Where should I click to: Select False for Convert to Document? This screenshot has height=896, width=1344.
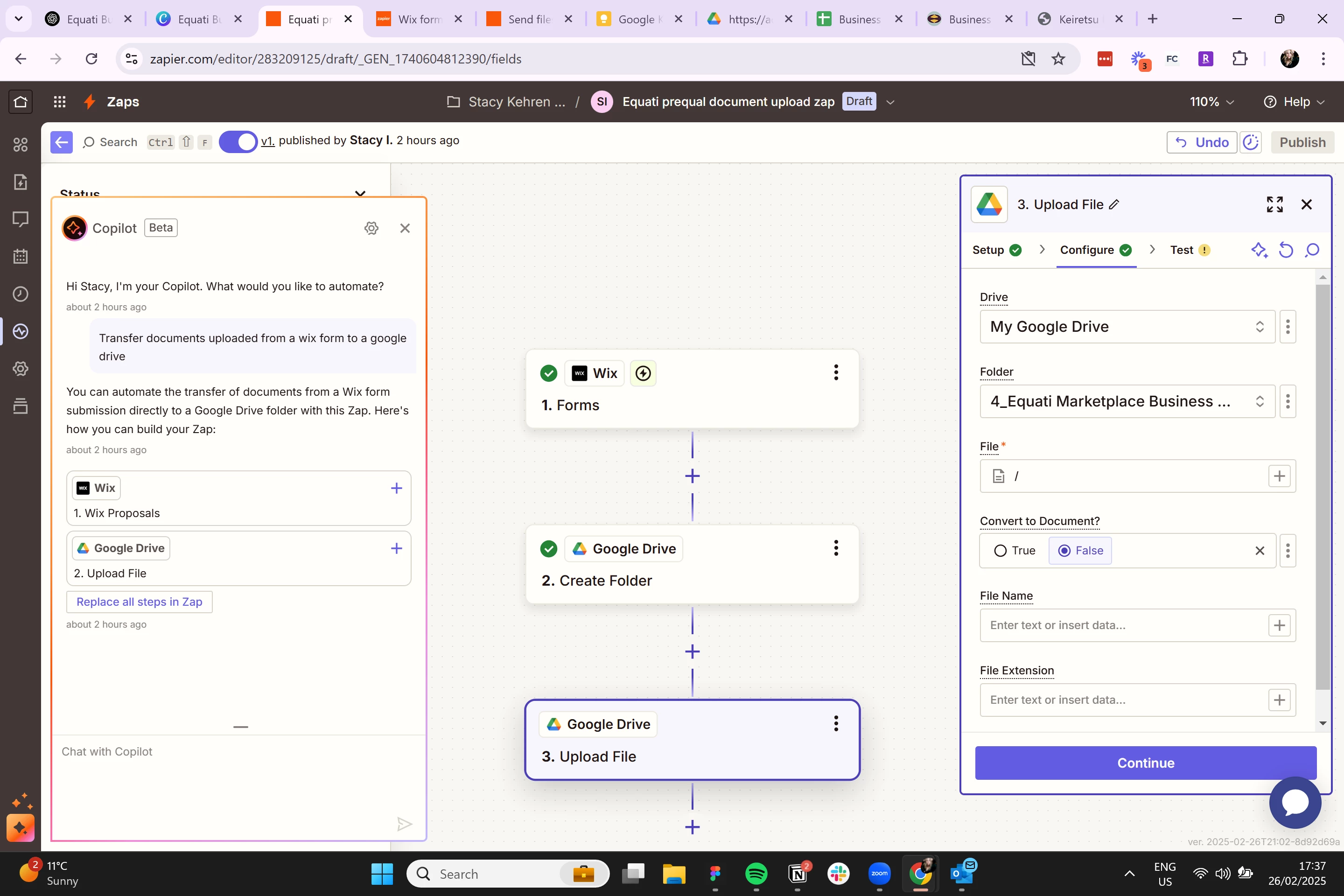[1080, 550]
